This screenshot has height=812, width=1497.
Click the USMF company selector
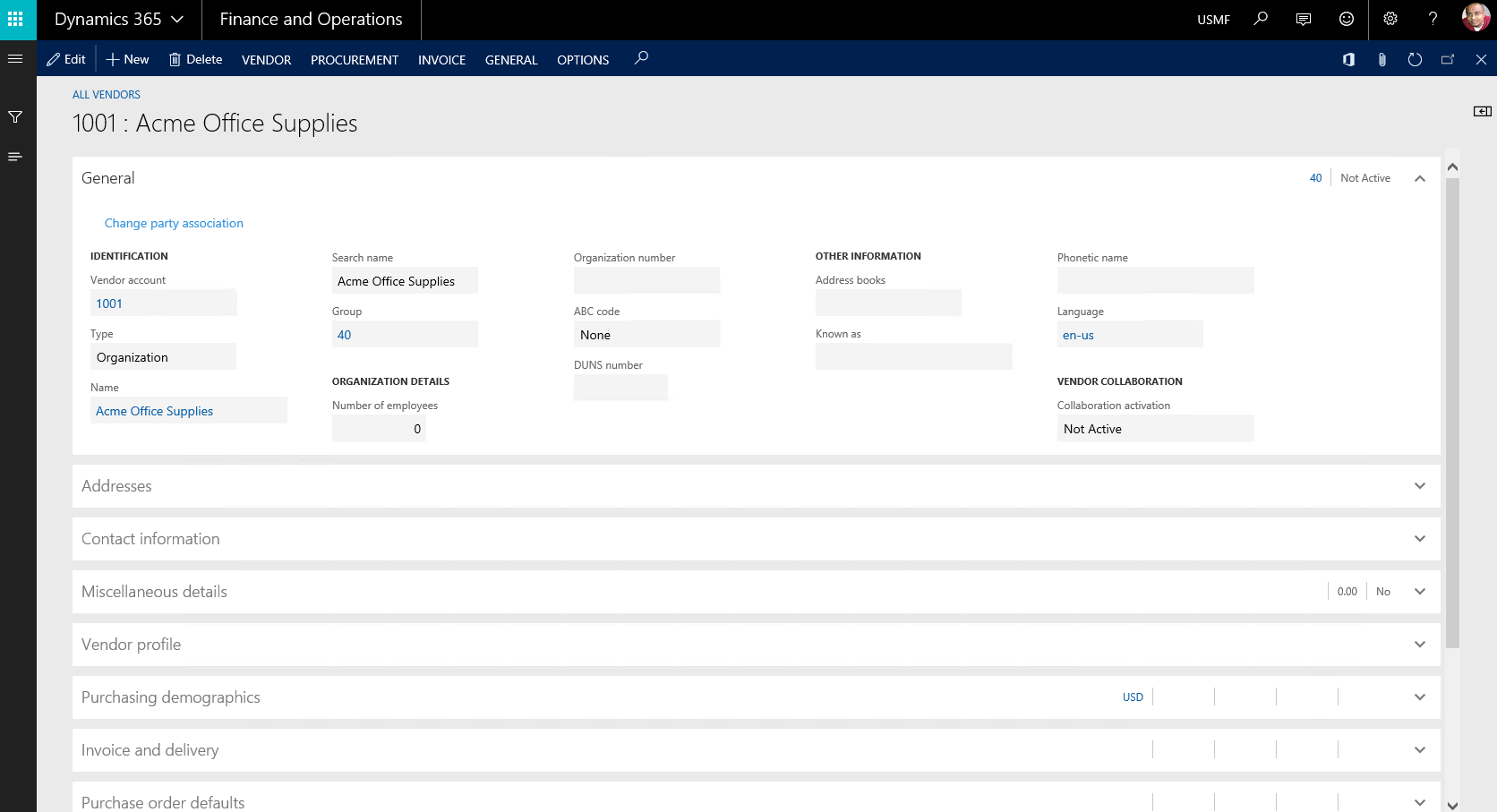(1213, 20)
